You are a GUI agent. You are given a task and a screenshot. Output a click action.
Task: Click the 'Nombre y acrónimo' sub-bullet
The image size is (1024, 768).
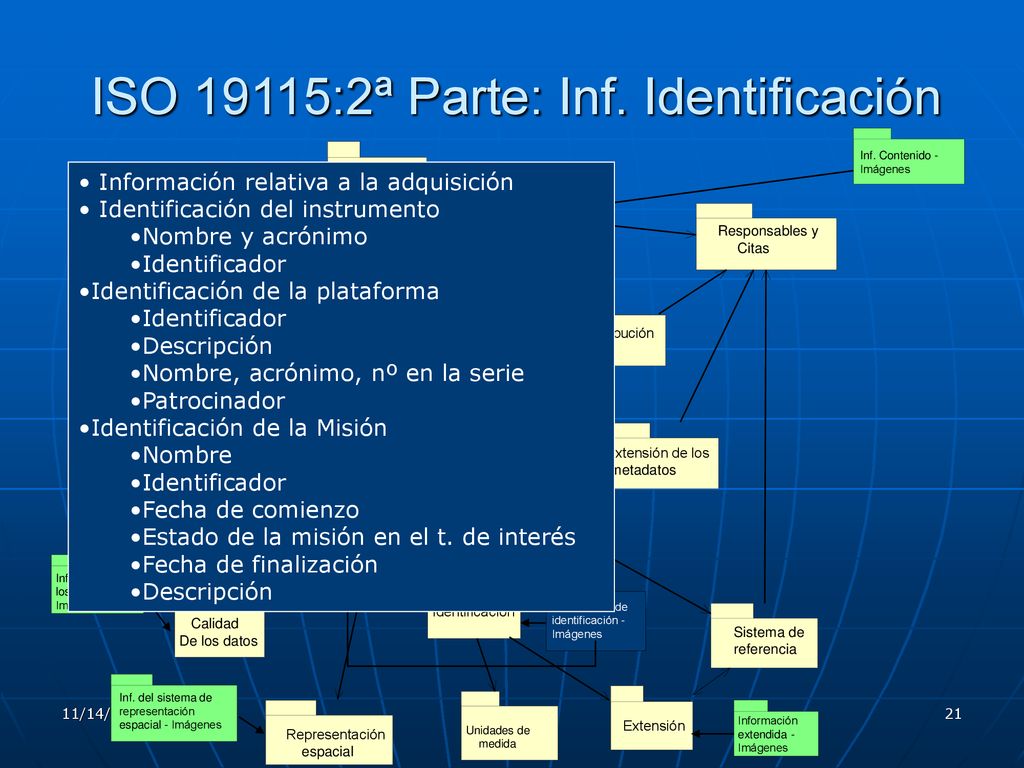[255, 236]
